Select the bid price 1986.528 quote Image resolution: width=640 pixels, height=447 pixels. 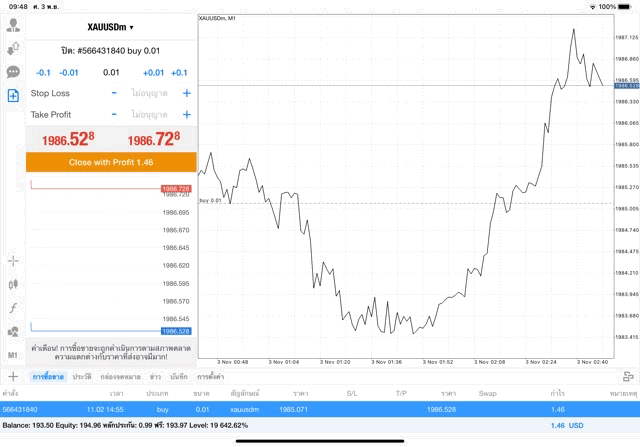(x=68, y=139)
